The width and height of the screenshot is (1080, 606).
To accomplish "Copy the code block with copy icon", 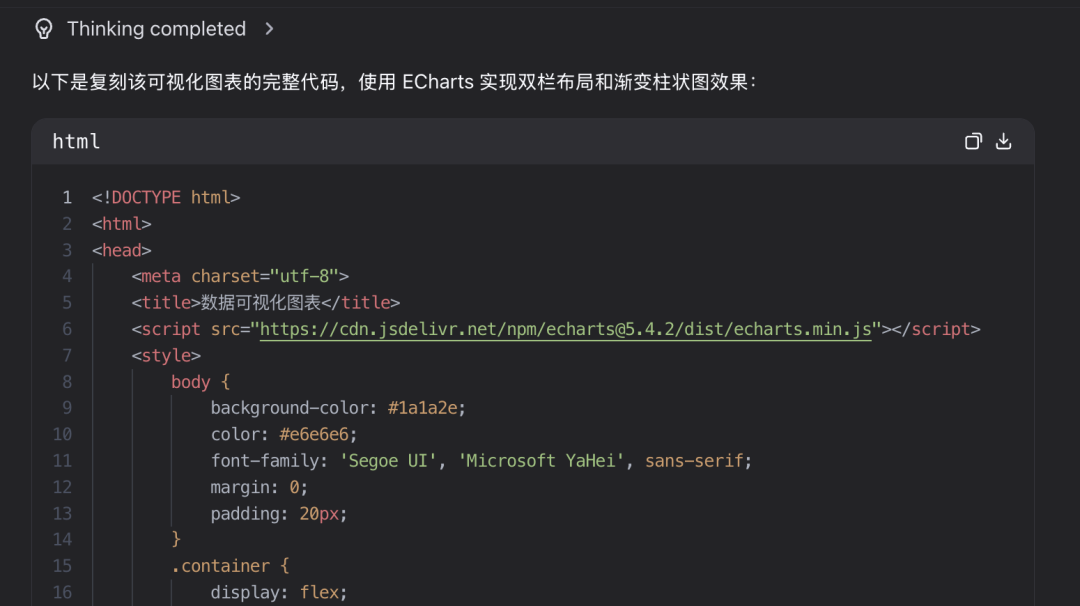I will [x=973, y=141].
